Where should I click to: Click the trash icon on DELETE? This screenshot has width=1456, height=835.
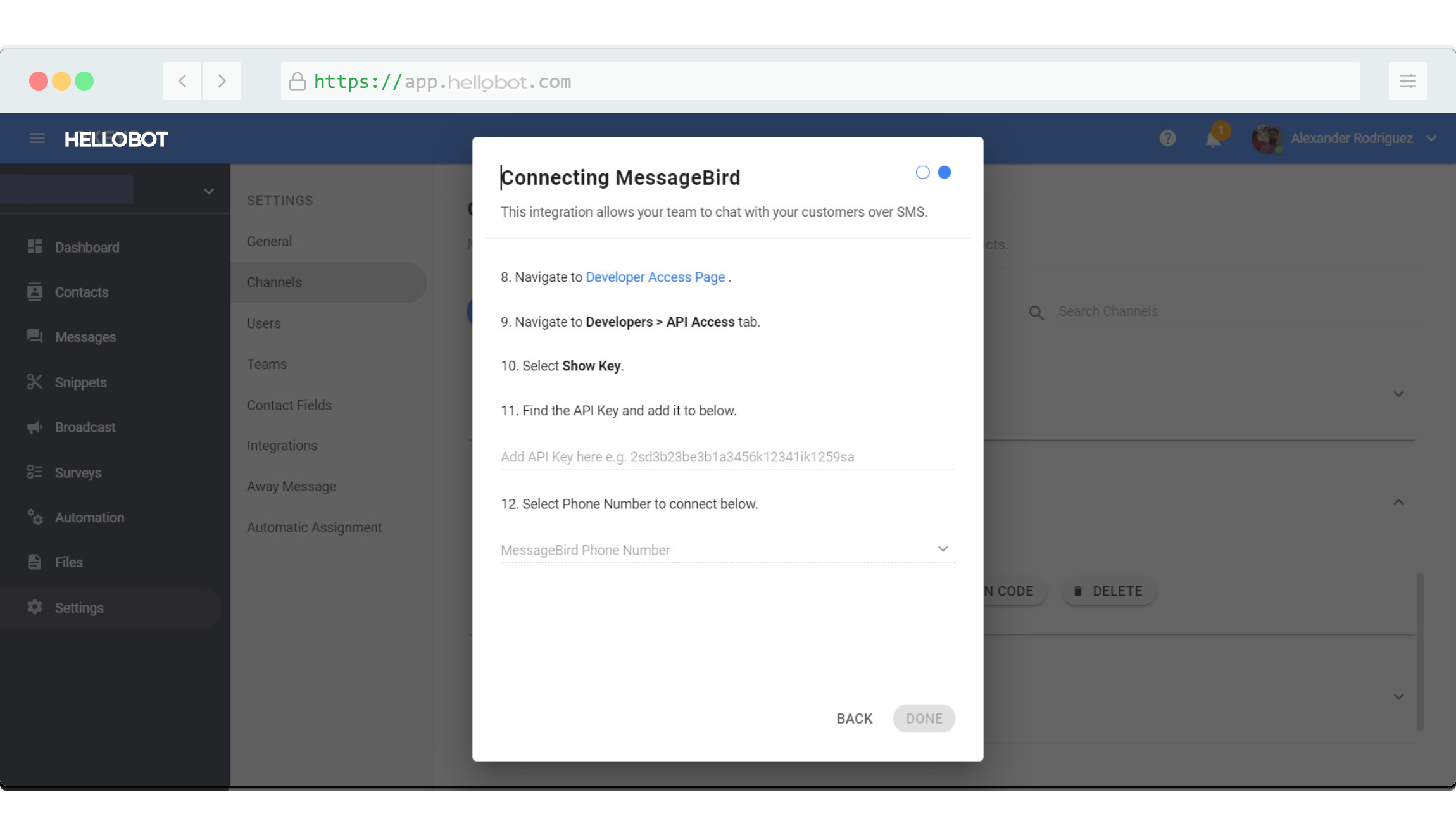coord(1077,591)
